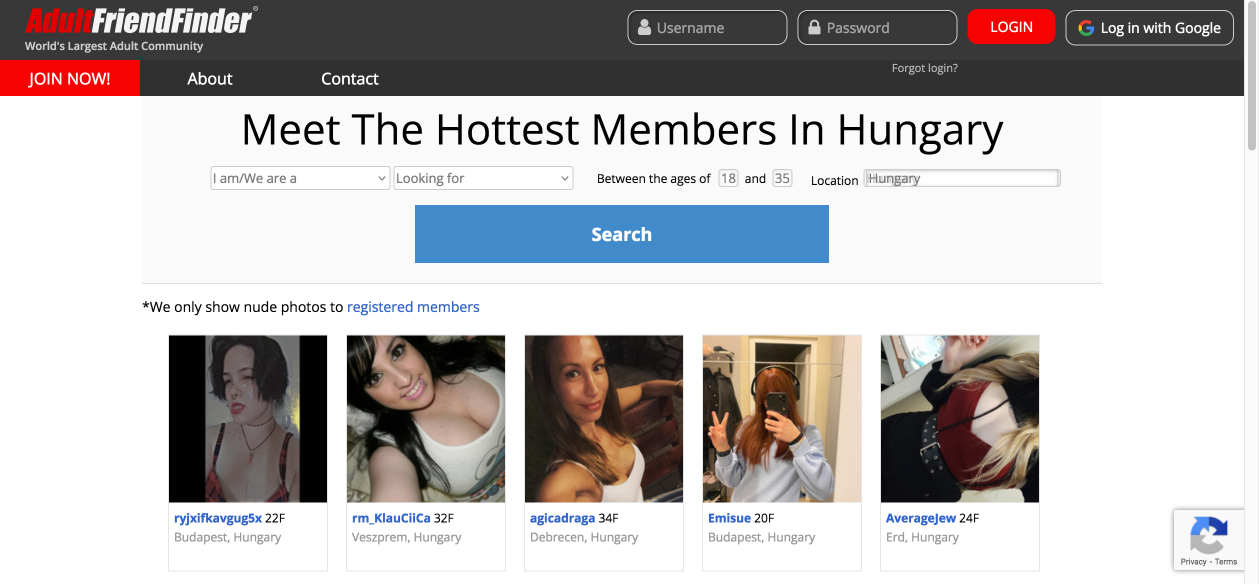1259x584 pixels.
Task: Open the Contact page
Action: coord(349,78)
